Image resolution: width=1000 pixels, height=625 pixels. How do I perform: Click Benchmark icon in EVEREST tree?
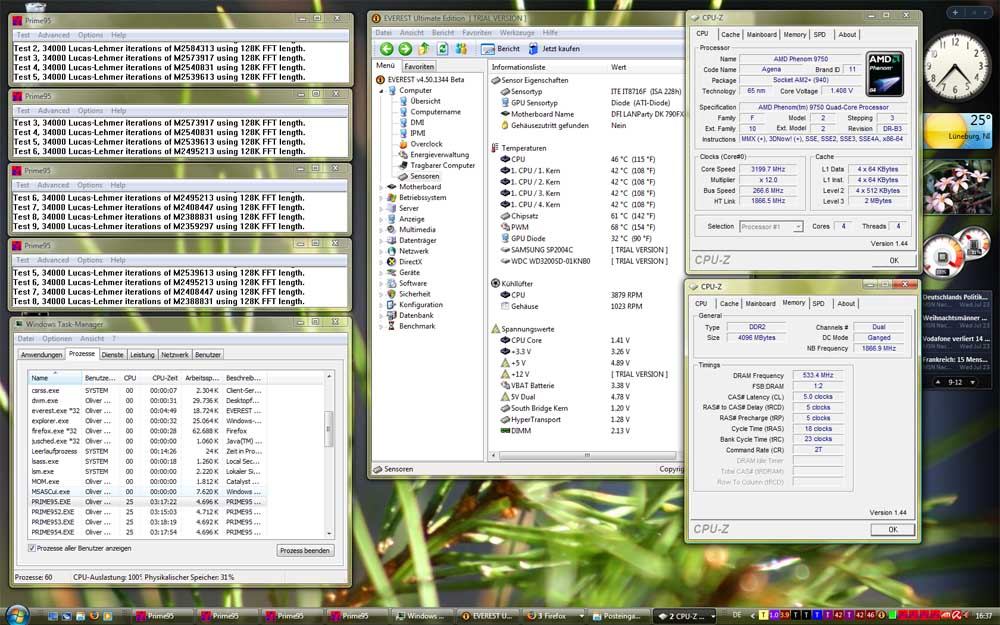tap(392, 326)
